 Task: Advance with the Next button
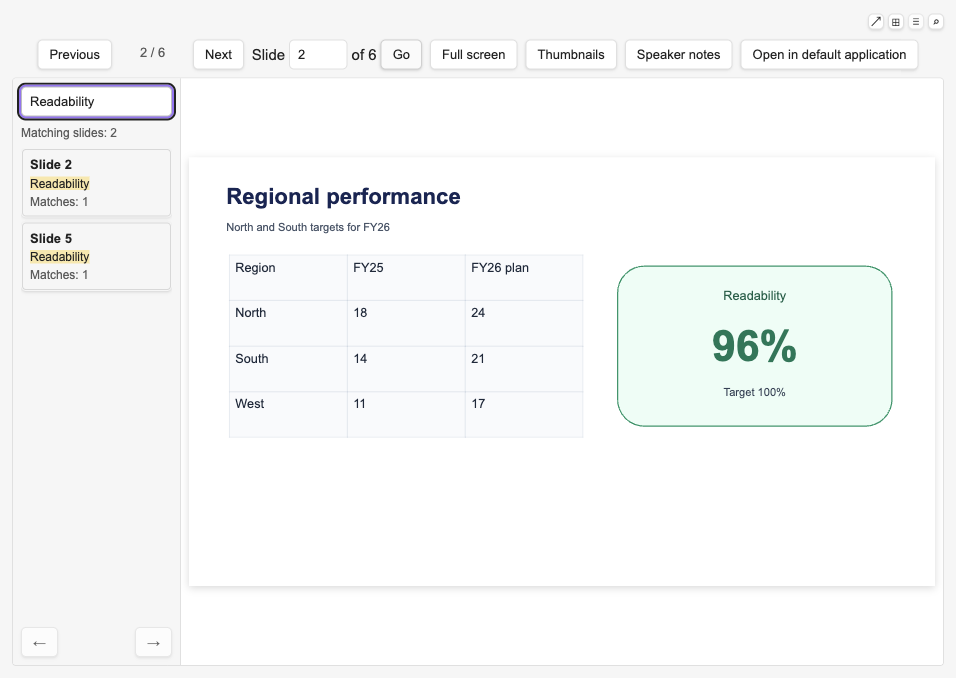(218, 55)
